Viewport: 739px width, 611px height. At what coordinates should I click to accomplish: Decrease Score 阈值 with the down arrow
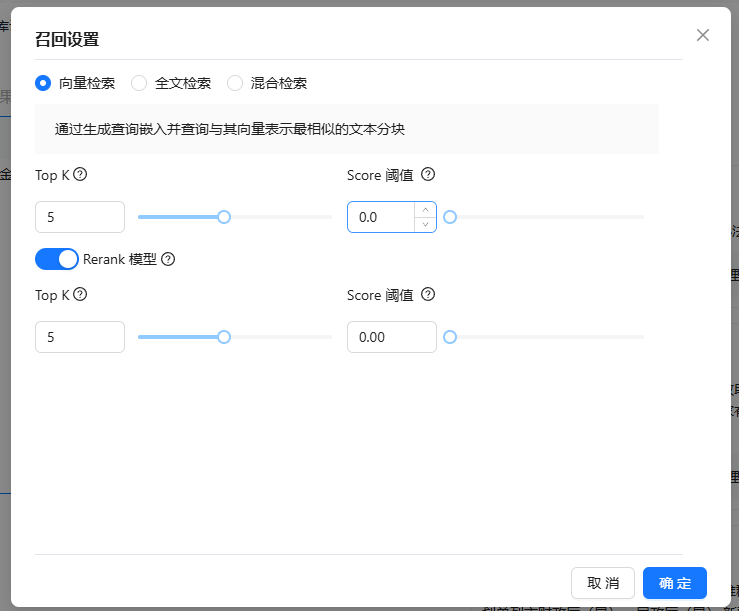point(426,224)
